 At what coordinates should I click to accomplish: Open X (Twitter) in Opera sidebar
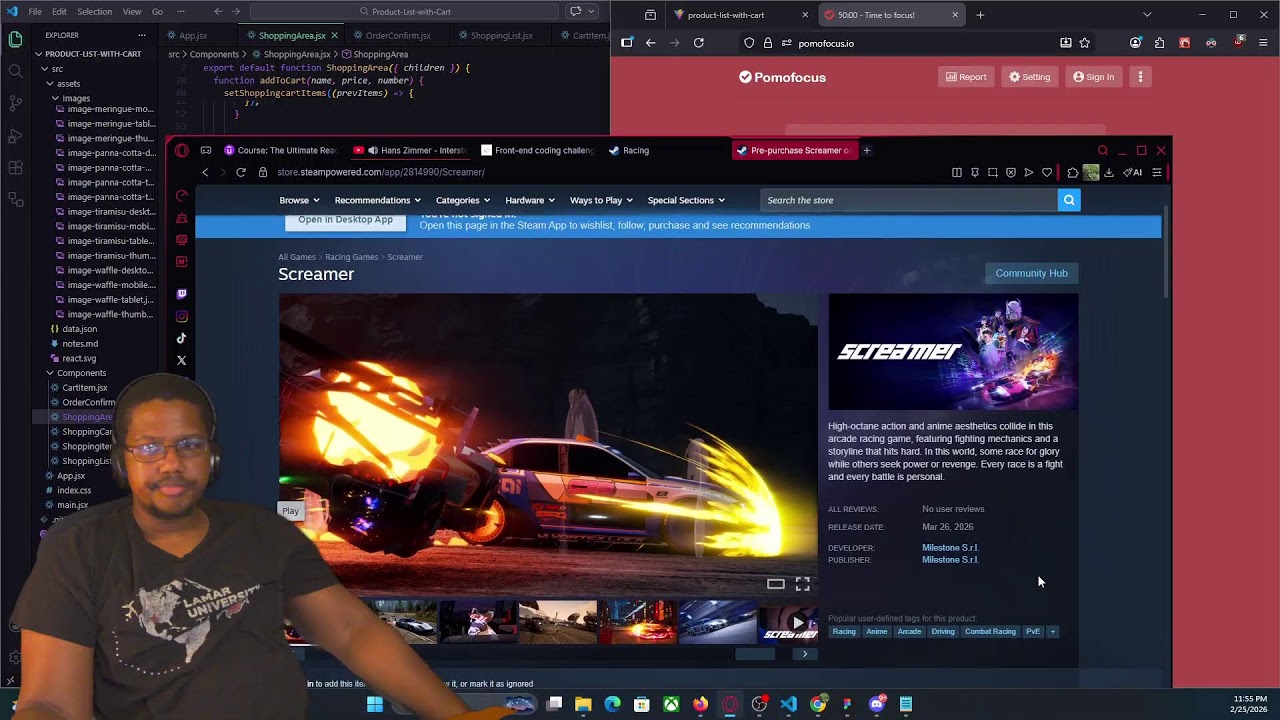(181, 360)
